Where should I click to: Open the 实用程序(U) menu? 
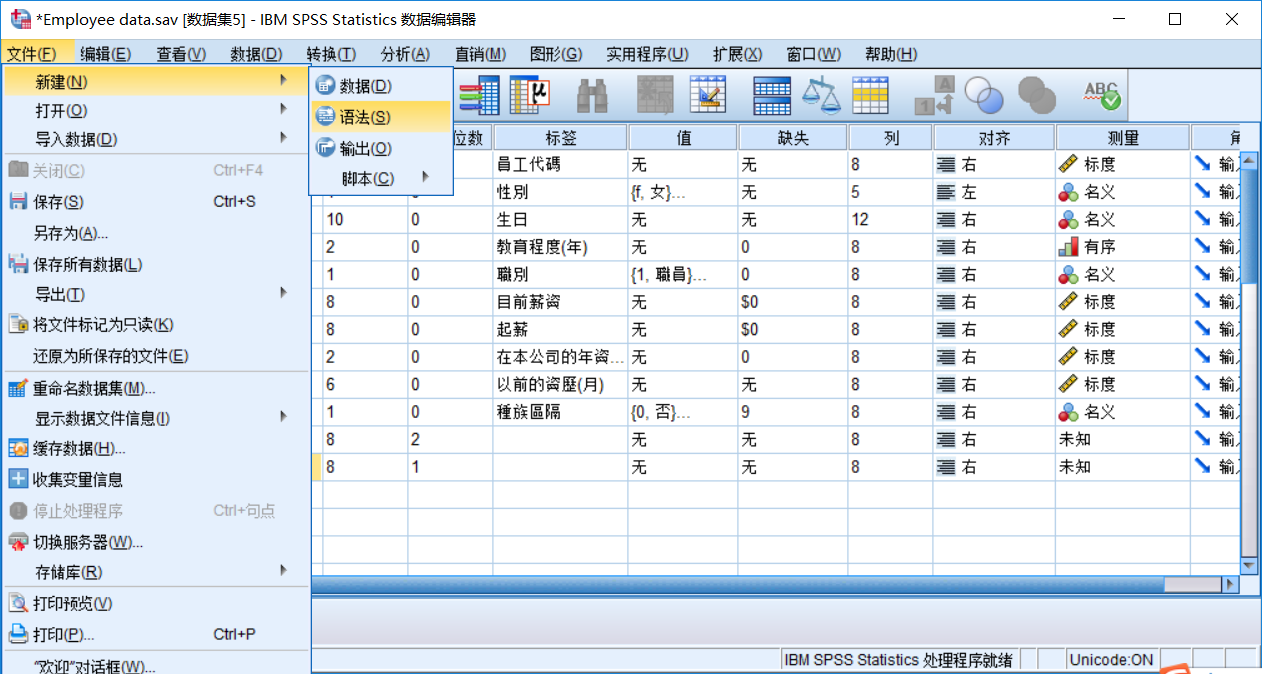tap(647, 54)
